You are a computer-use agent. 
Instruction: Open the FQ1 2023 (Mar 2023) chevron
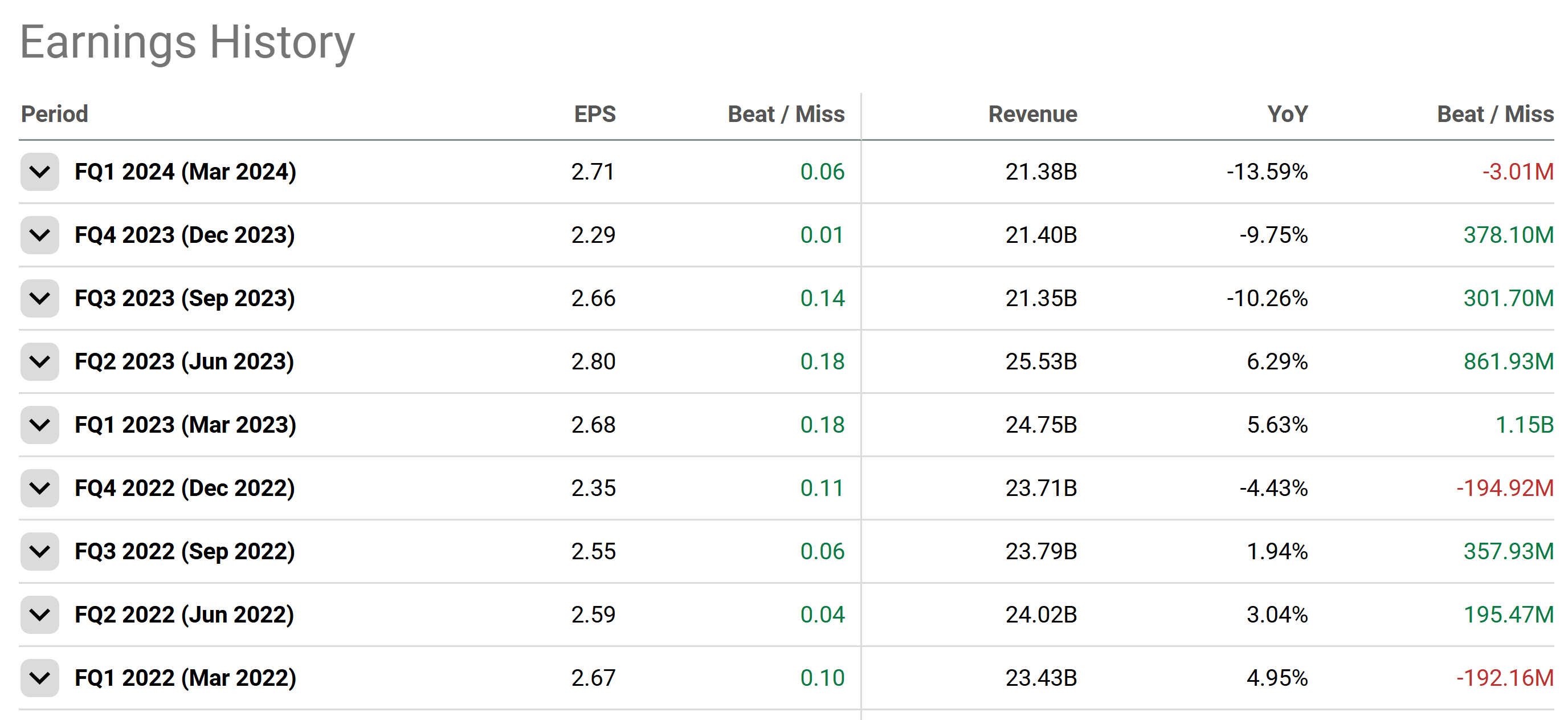tap(39, 425)
